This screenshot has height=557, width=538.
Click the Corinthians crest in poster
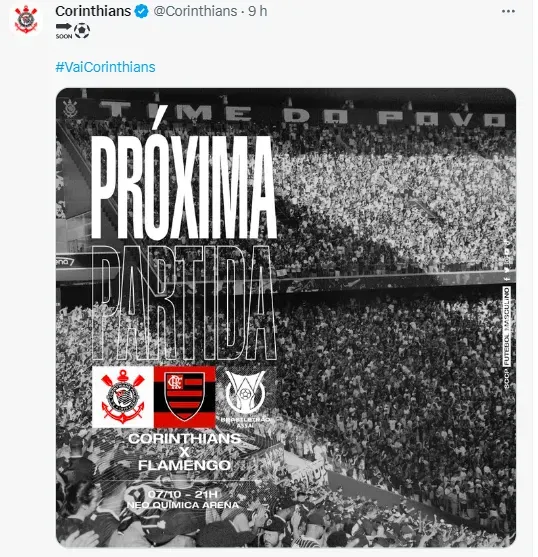click(x=123, y=397)
